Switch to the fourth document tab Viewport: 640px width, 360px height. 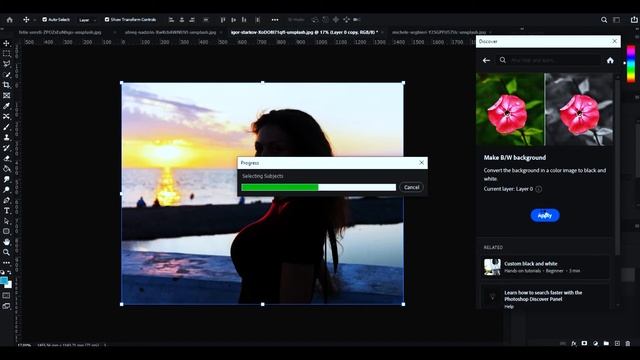tap(439, 32)
